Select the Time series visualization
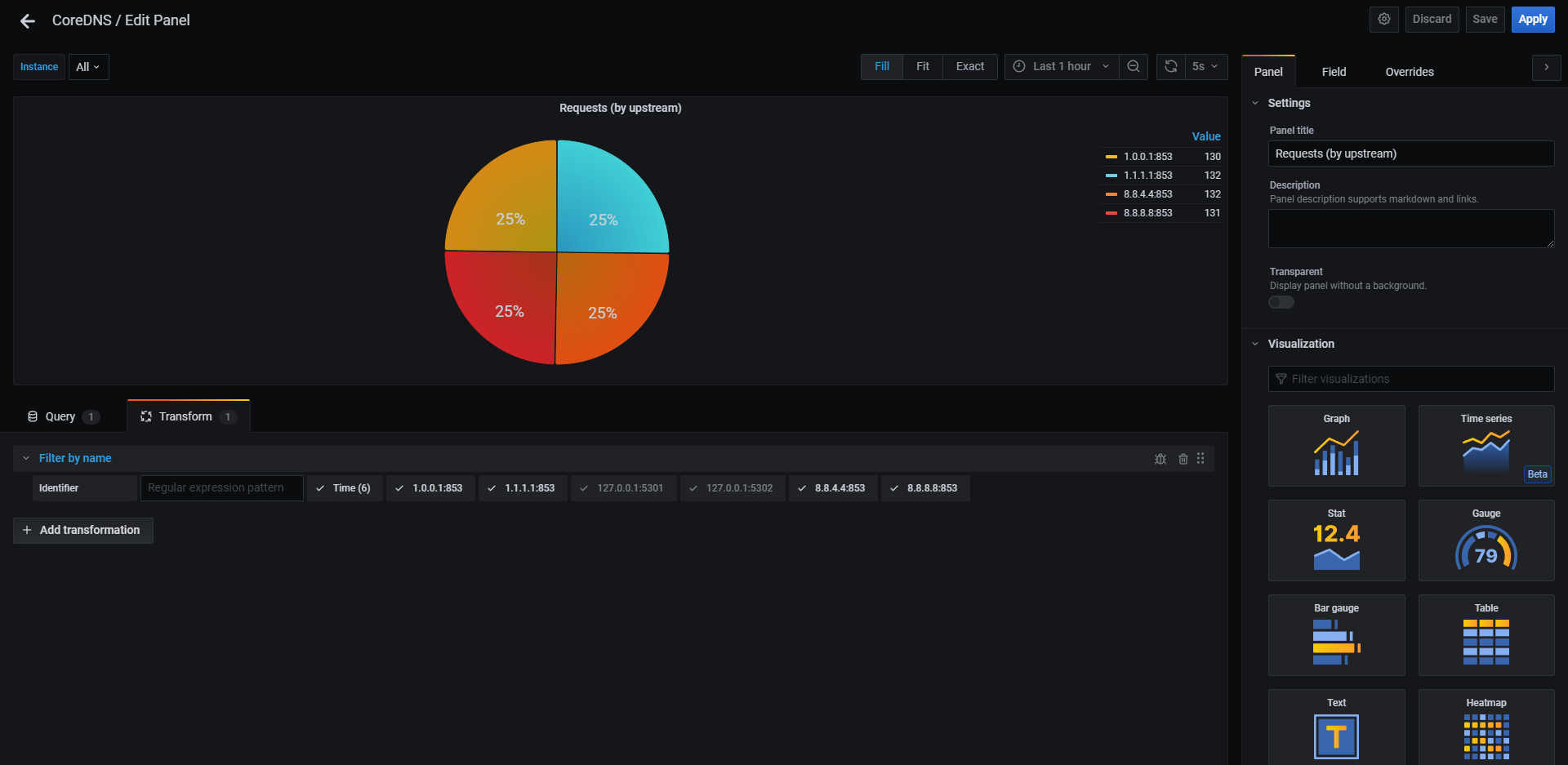Image resolution: width=1568 pixels, height=765 pixels. pos(1486,446)
